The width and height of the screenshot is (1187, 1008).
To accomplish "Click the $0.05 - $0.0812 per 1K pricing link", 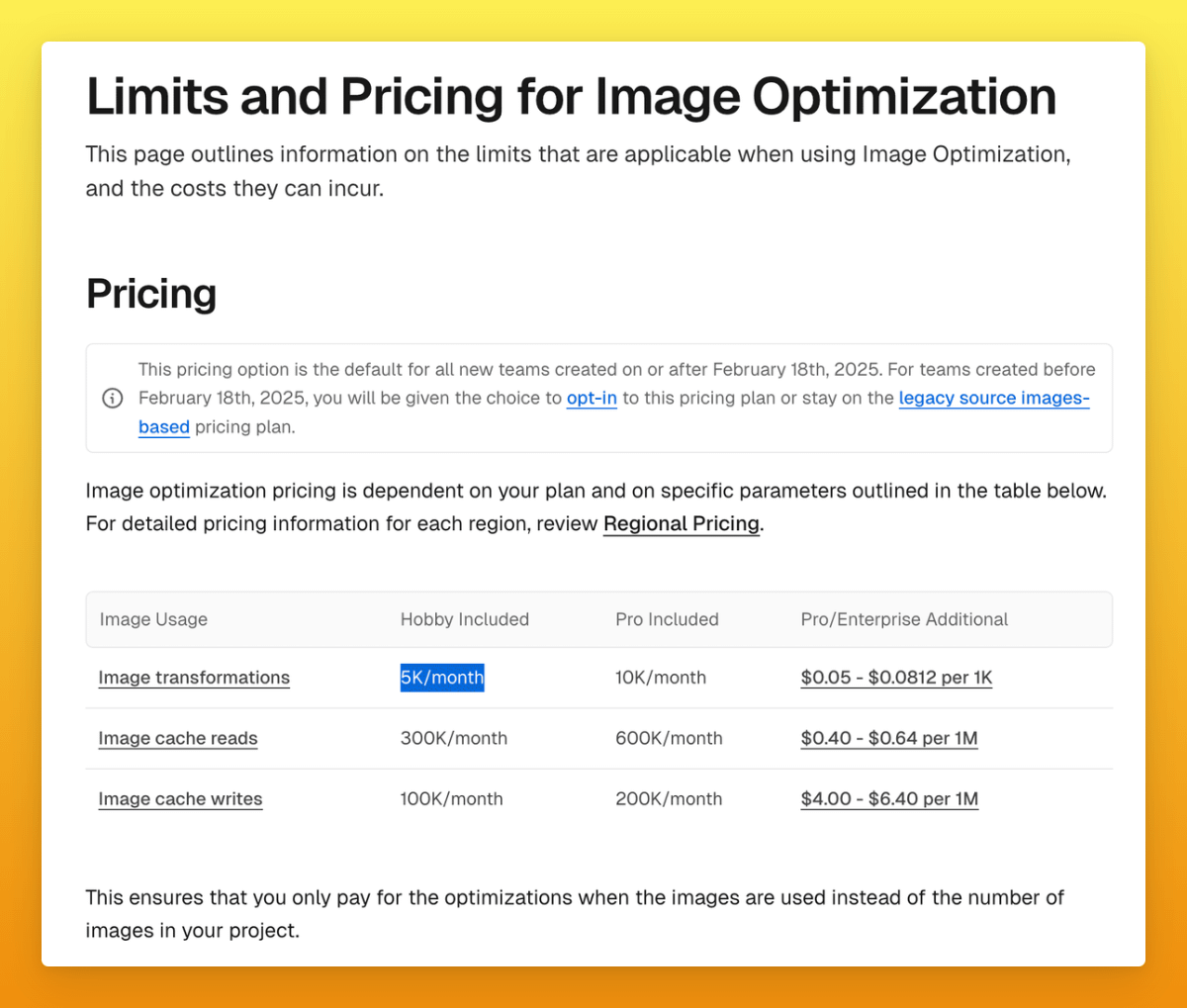I will point(896,678).
